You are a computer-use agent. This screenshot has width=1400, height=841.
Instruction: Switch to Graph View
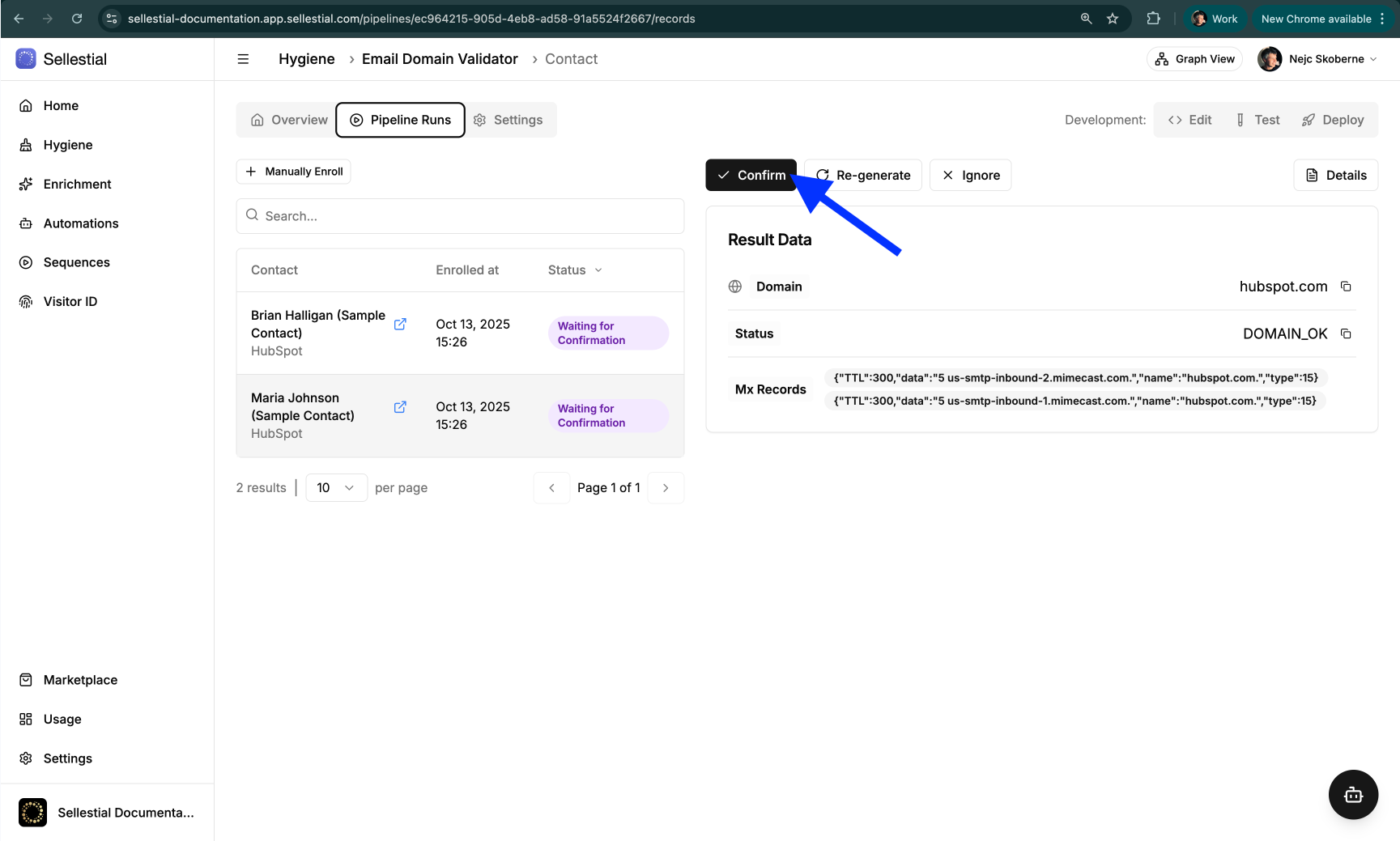pyautogui.click(x=1194, y=59)
